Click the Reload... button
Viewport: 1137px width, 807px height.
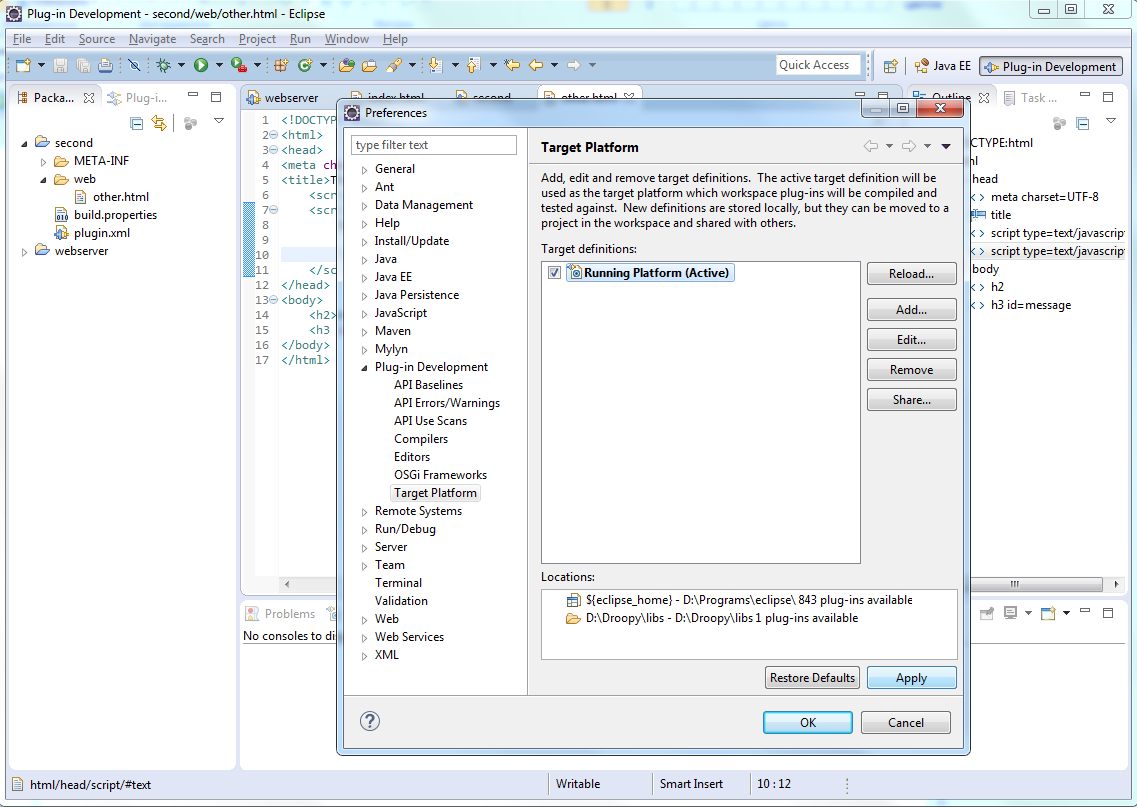click(911, 273)
